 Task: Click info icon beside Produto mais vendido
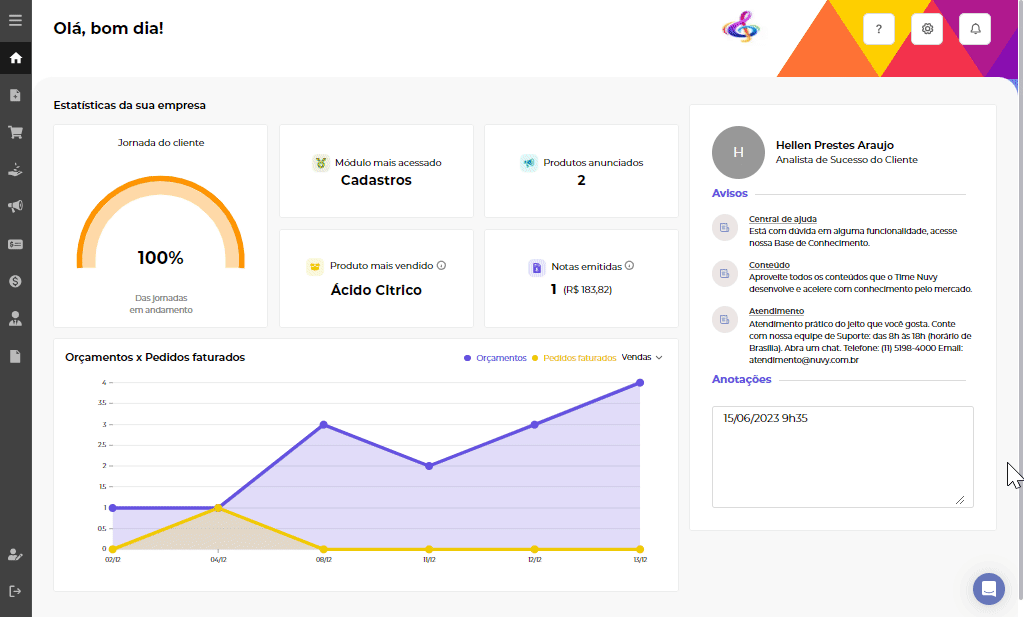click(441, 266)
